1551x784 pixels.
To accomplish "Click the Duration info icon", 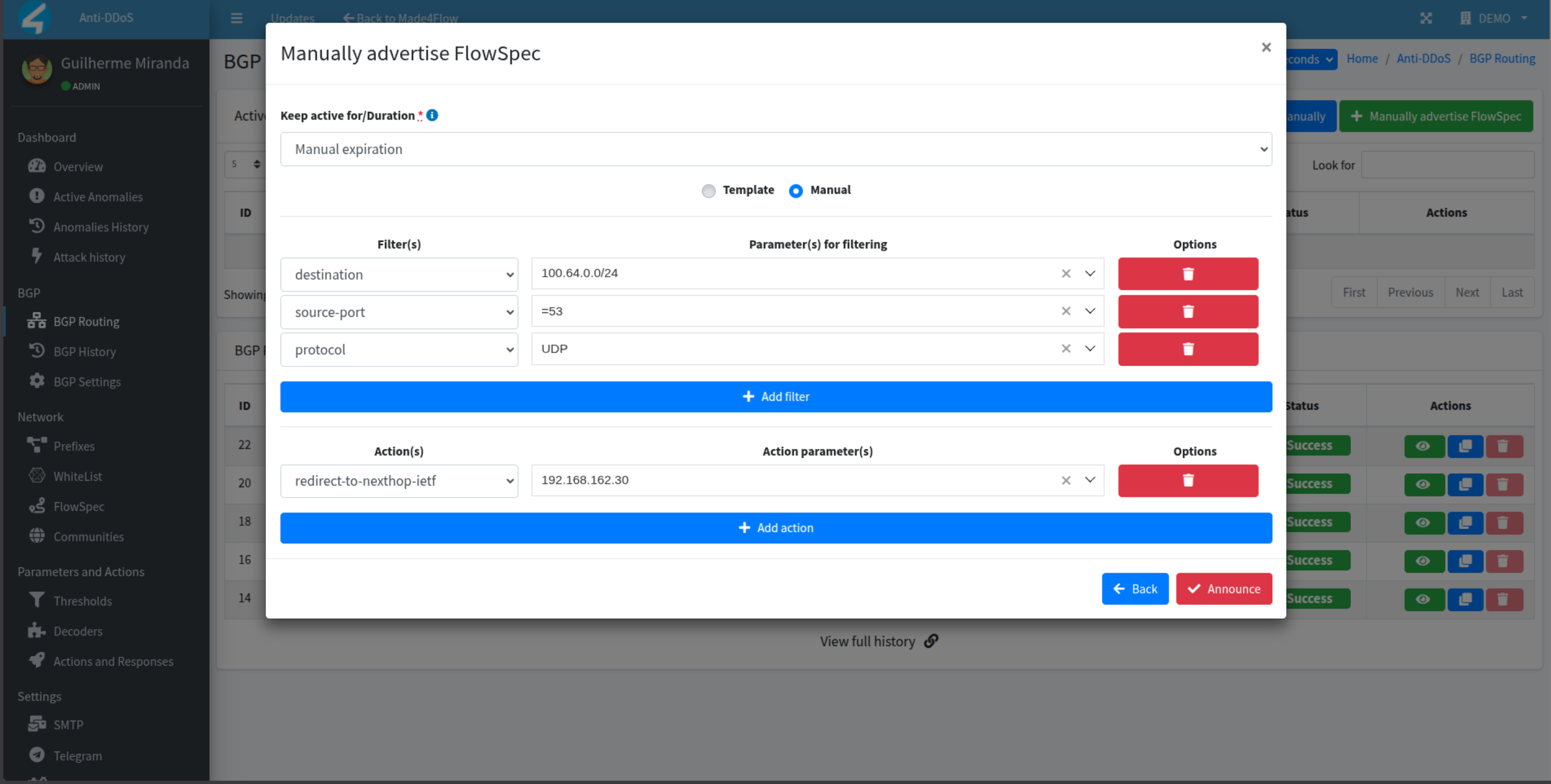I will pyautogui.click(x=432, y=115).
